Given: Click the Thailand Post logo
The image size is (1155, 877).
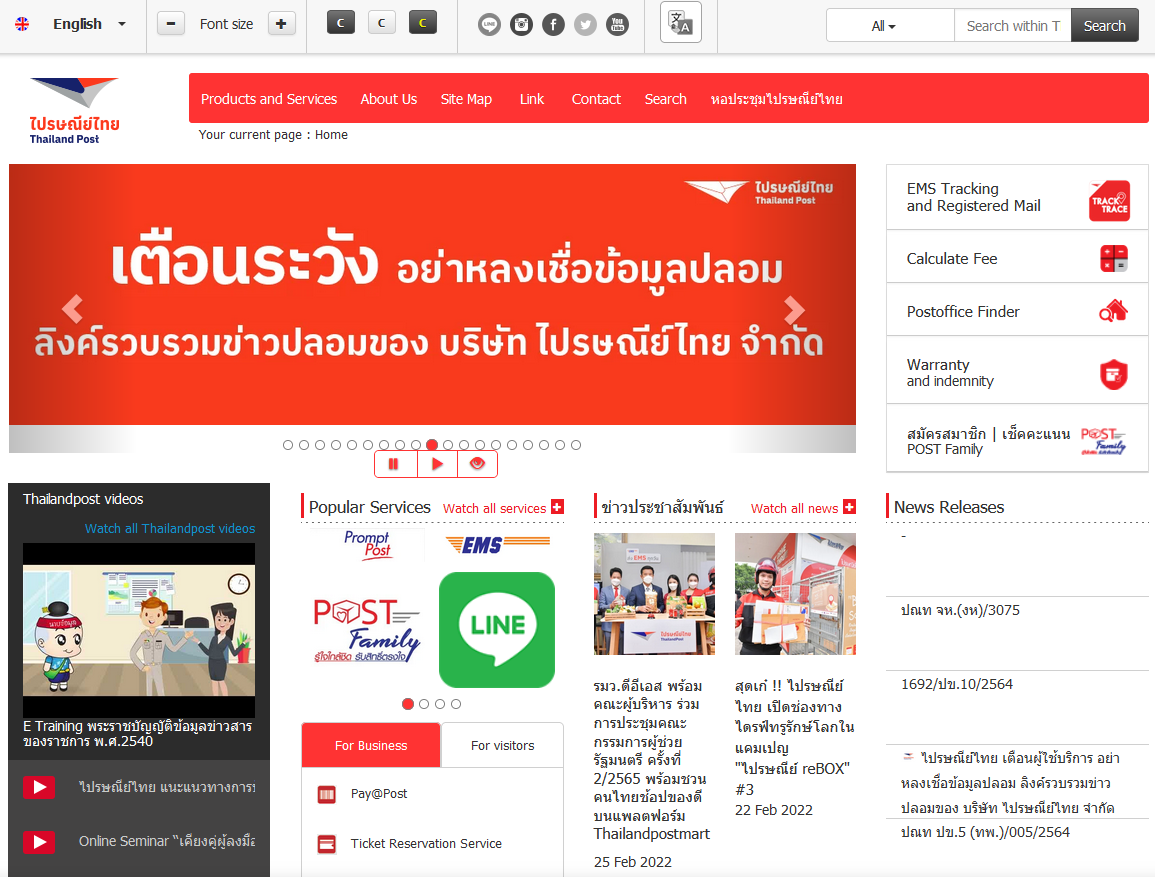Looking at the screenshot, I should (x=74, y=110).
